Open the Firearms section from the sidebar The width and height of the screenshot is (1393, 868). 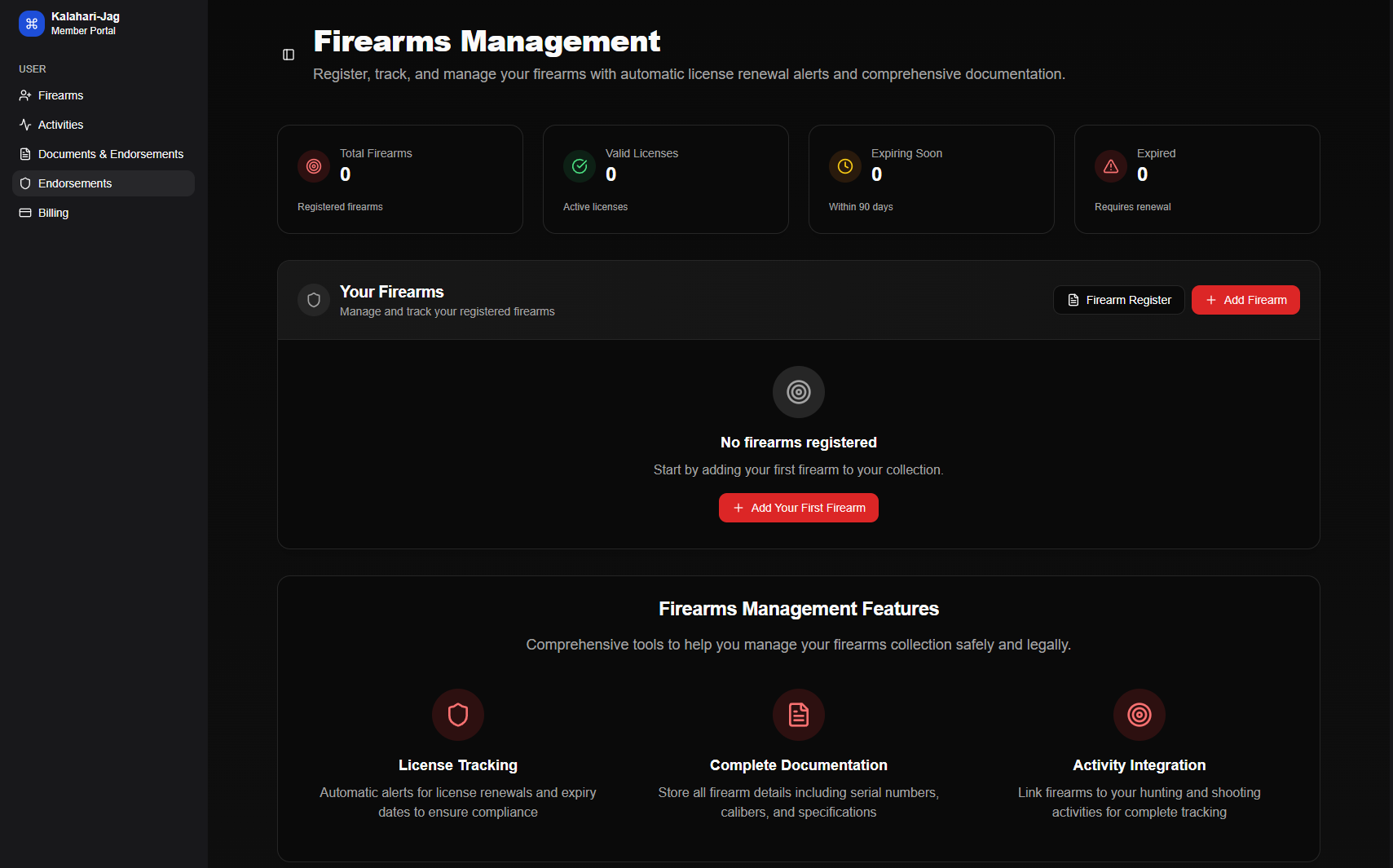[x=60, y=95]
